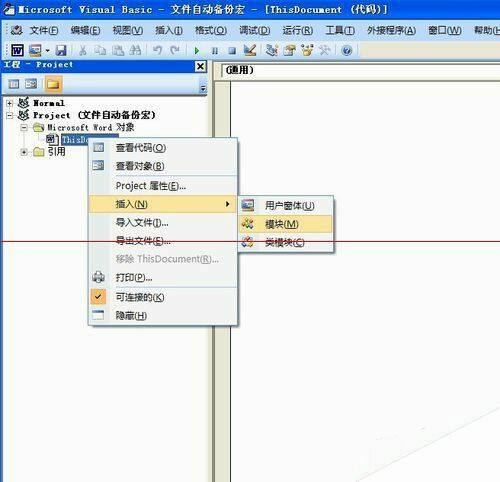Click the Cut toolbar icon
The width and height of the screenshot is (500, 482).
(x=82, y=50)
